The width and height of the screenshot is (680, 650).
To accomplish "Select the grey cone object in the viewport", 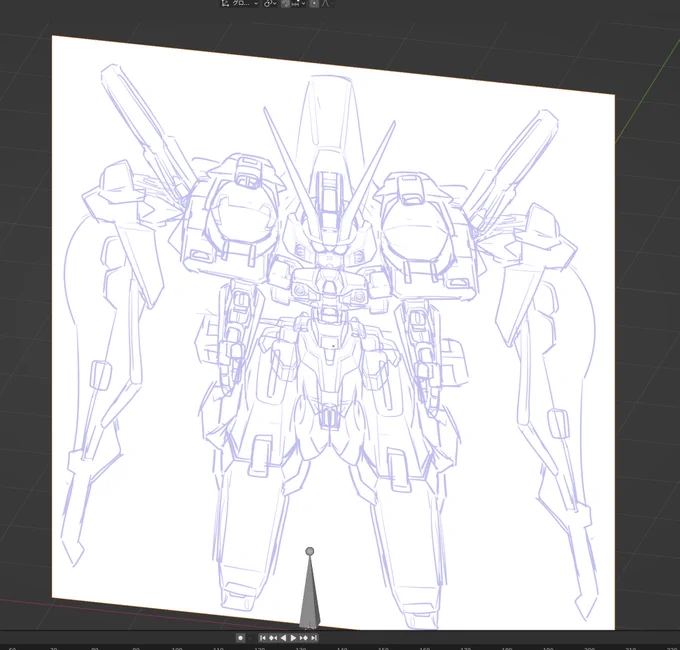I will coord(310,598).
